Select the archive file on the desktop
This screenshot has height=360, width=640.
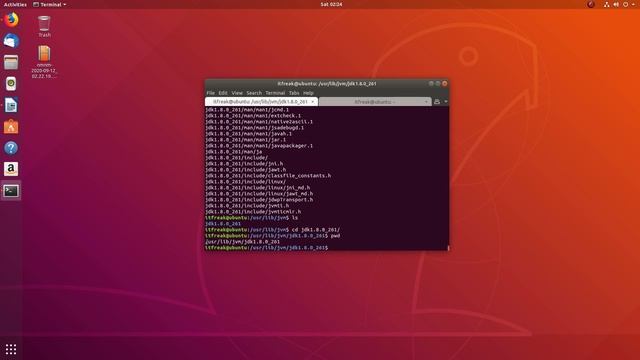pos(44,62)
